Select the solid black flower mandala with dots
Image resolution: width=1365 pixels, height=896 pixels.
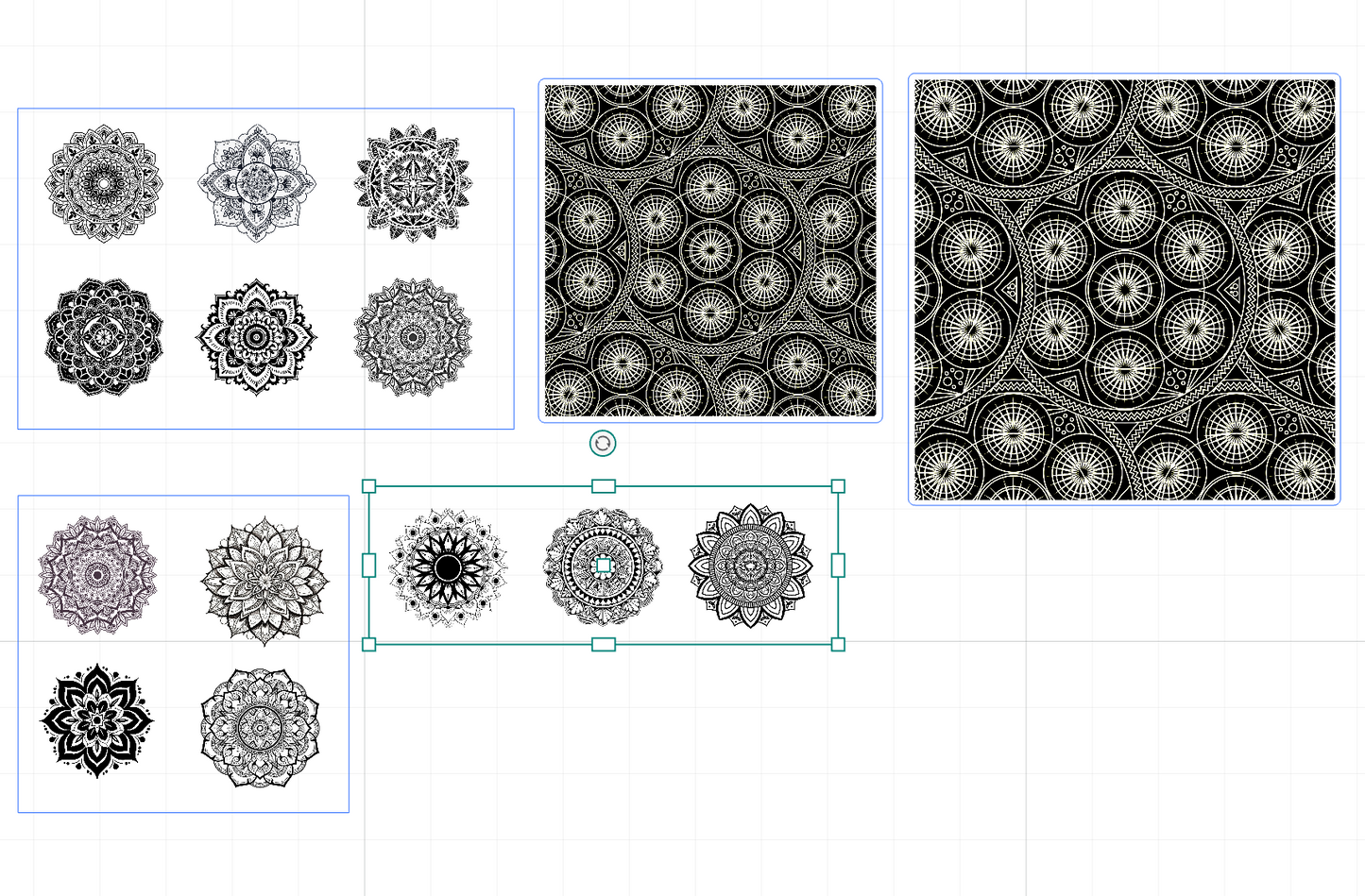96,719
